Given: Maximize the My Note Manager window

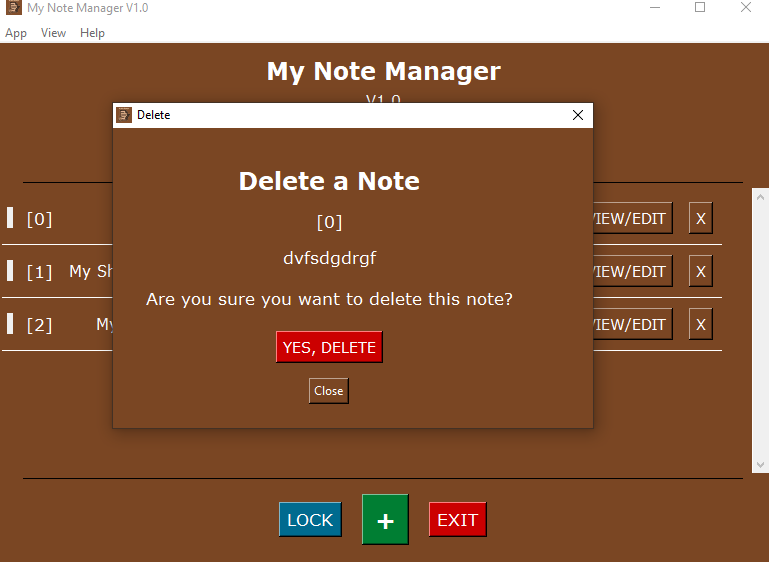Looking at the screenshot, I should click(x=700, y=7).
